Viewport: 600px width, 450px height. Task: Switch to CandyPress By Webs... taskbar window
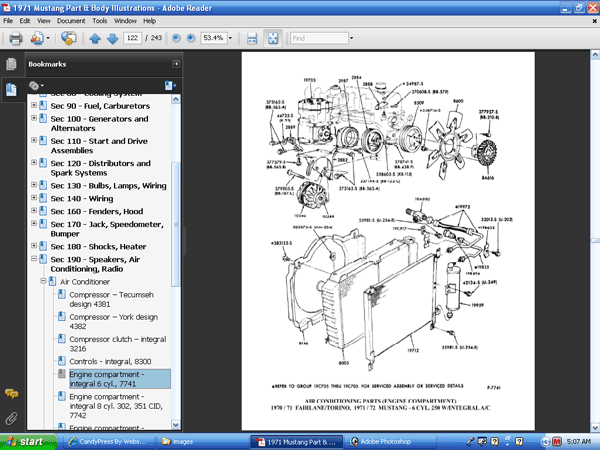click(108, 442)
